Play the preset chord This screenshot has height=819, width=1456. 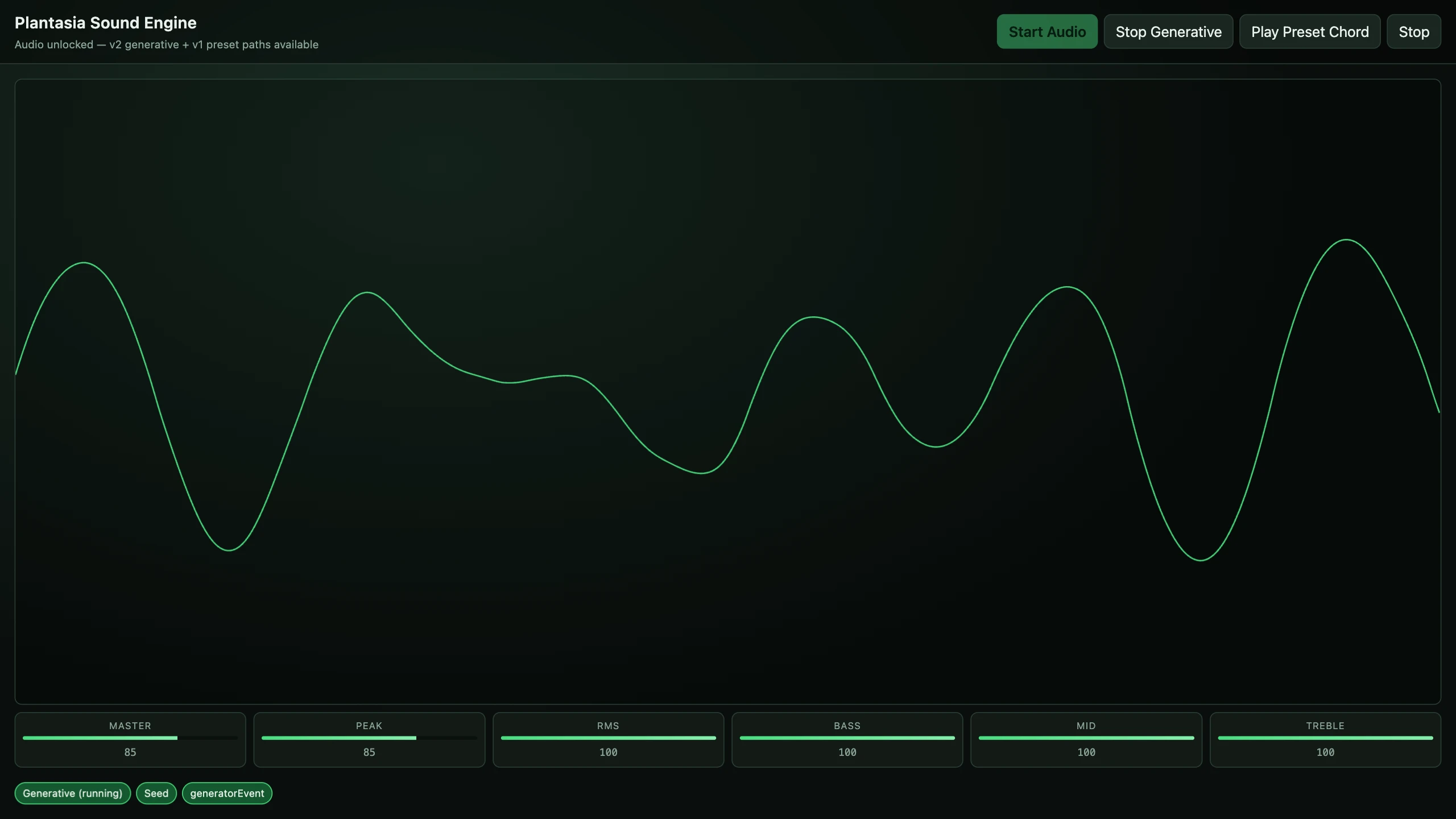pyautogui.click(x=1310, y=32)
